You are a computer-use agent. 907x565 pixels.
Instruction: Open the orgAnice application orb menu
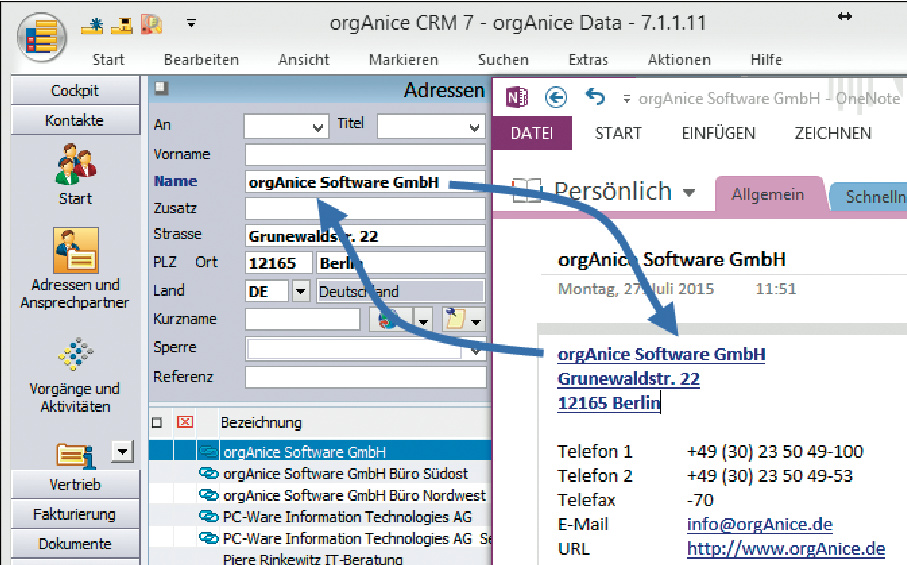40,40
